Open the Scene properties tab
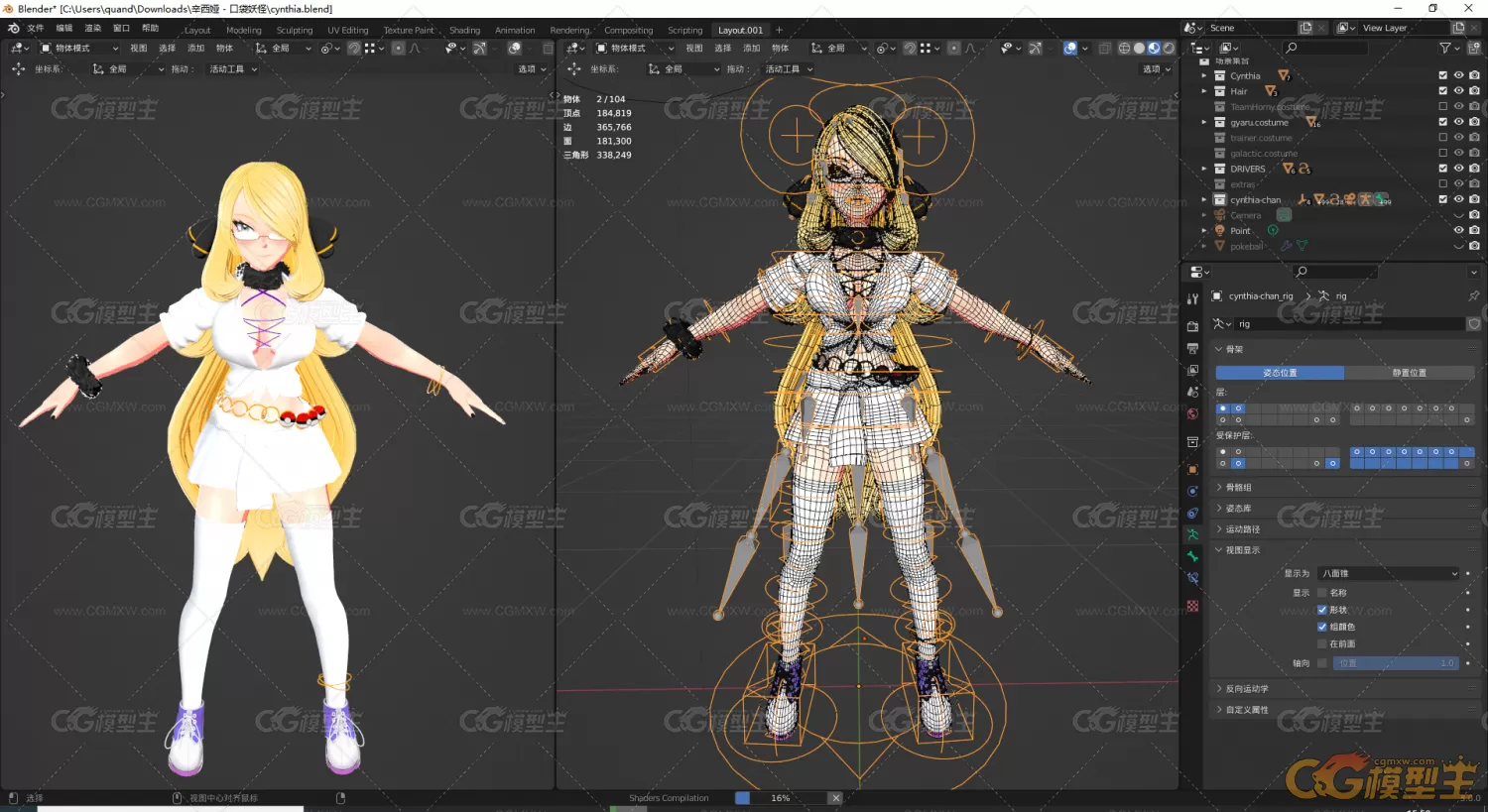 tap(1192, 392)
